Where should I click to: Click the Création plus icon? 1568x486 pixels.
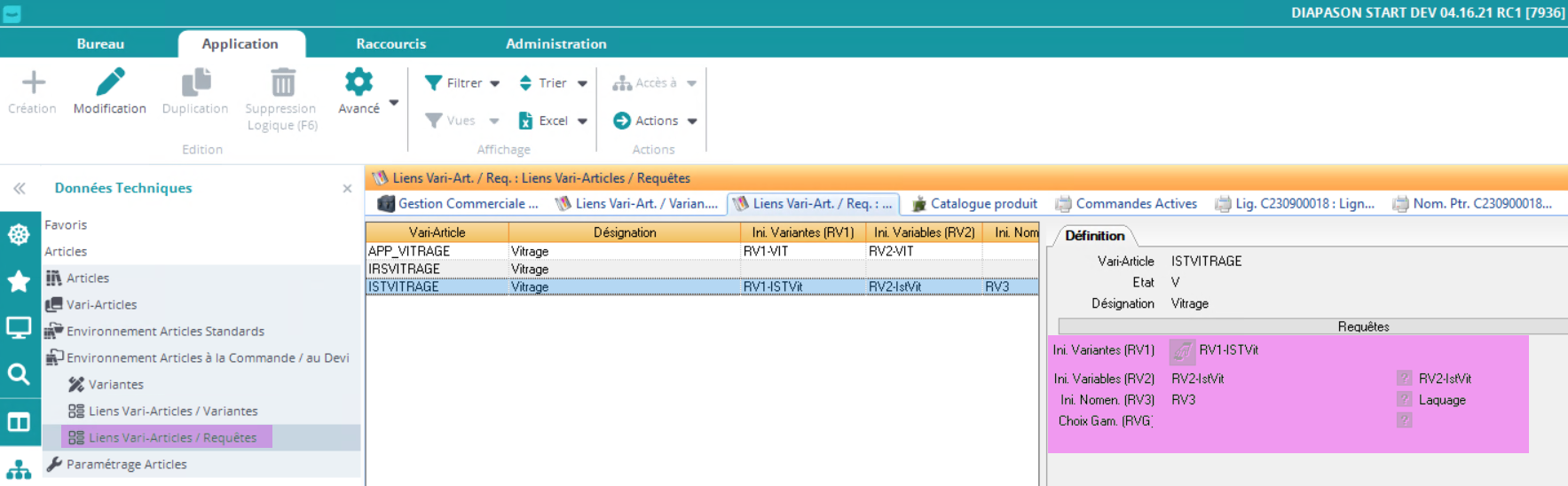[33, 82]
